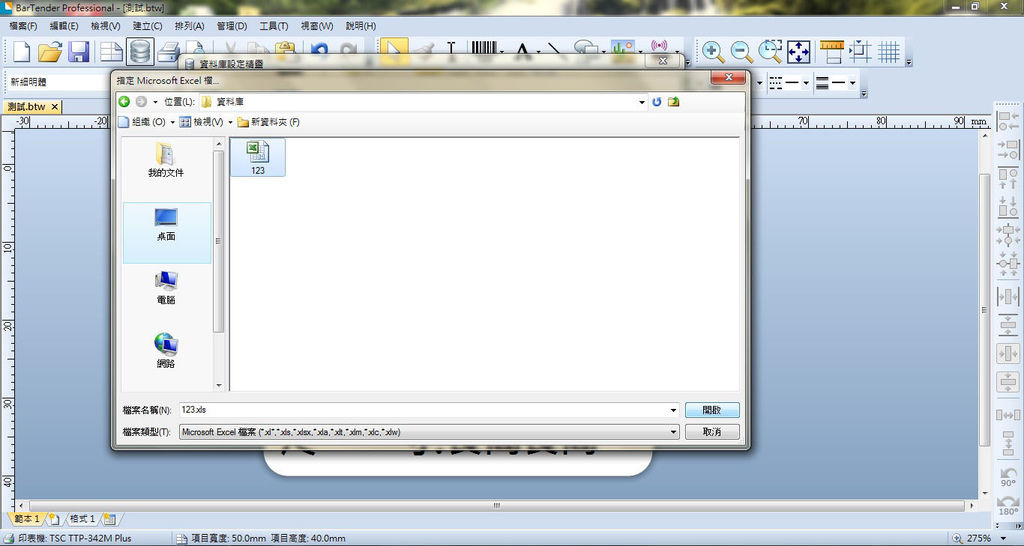Open the navigation history dropdown arrow
This screenshot has width=1024, height=546.
(x=155, y=102)
